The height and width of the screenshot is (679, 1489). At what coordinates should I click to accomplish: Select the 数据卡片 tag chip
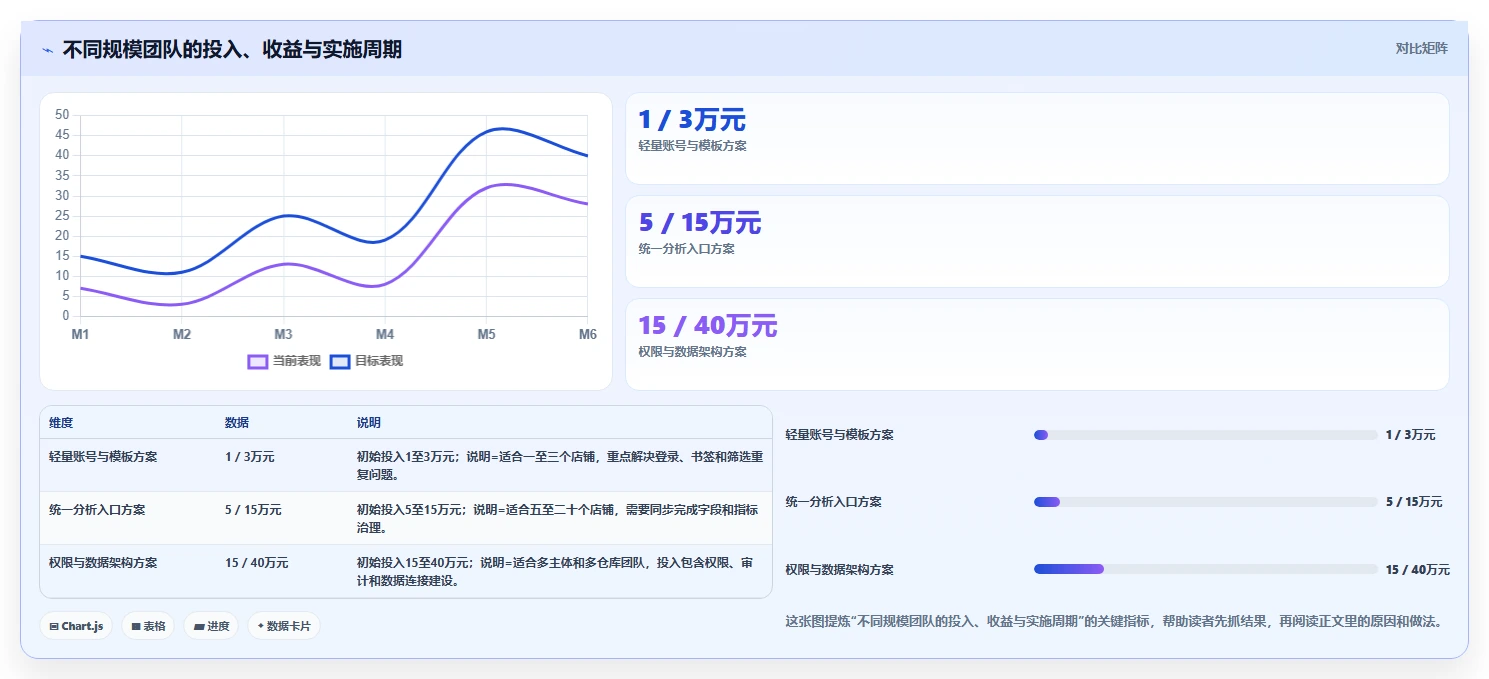click(x=284, y=626)
